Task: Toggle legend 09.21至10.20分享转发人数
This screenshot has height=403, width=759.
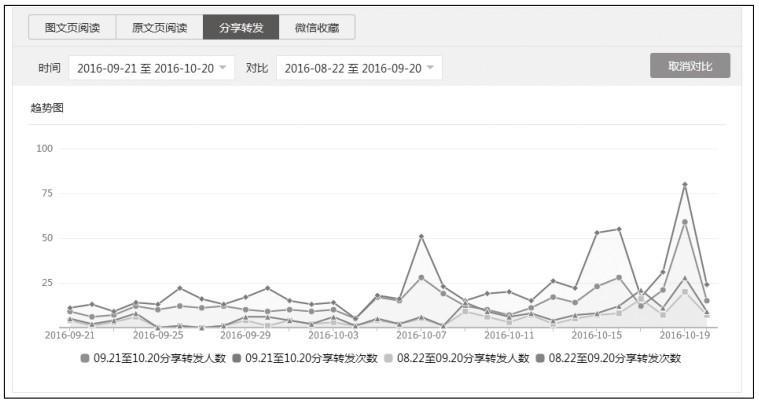Action: [x=153, y=358]
